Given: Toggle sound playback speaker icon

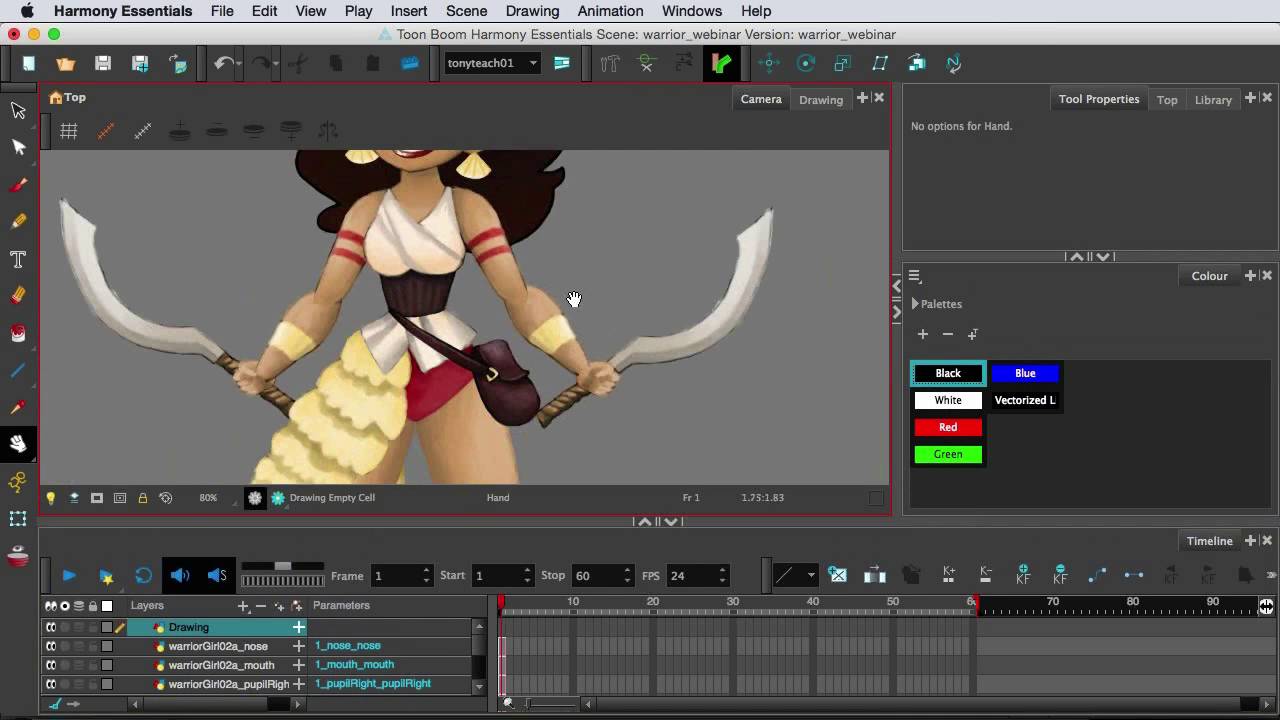Looking at the screenshot, I should coord(180,575).
